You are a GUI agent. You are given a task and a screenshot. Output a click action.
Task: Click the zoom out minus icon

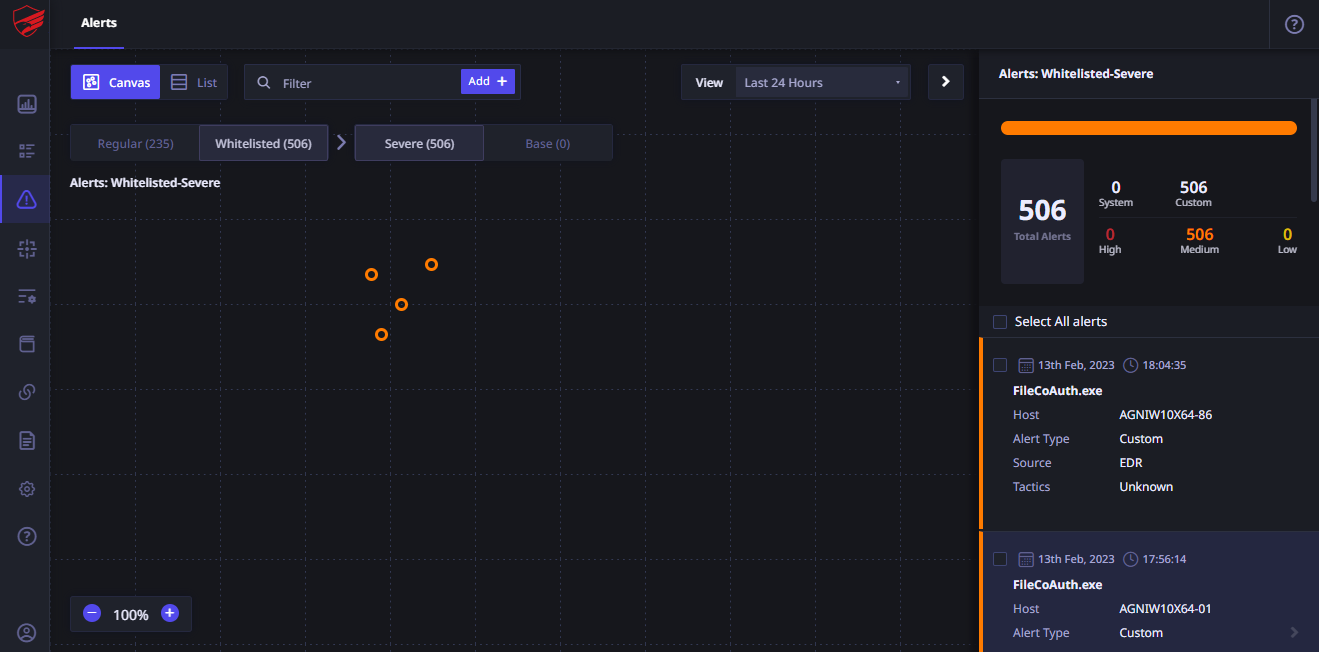coord(92,614)
